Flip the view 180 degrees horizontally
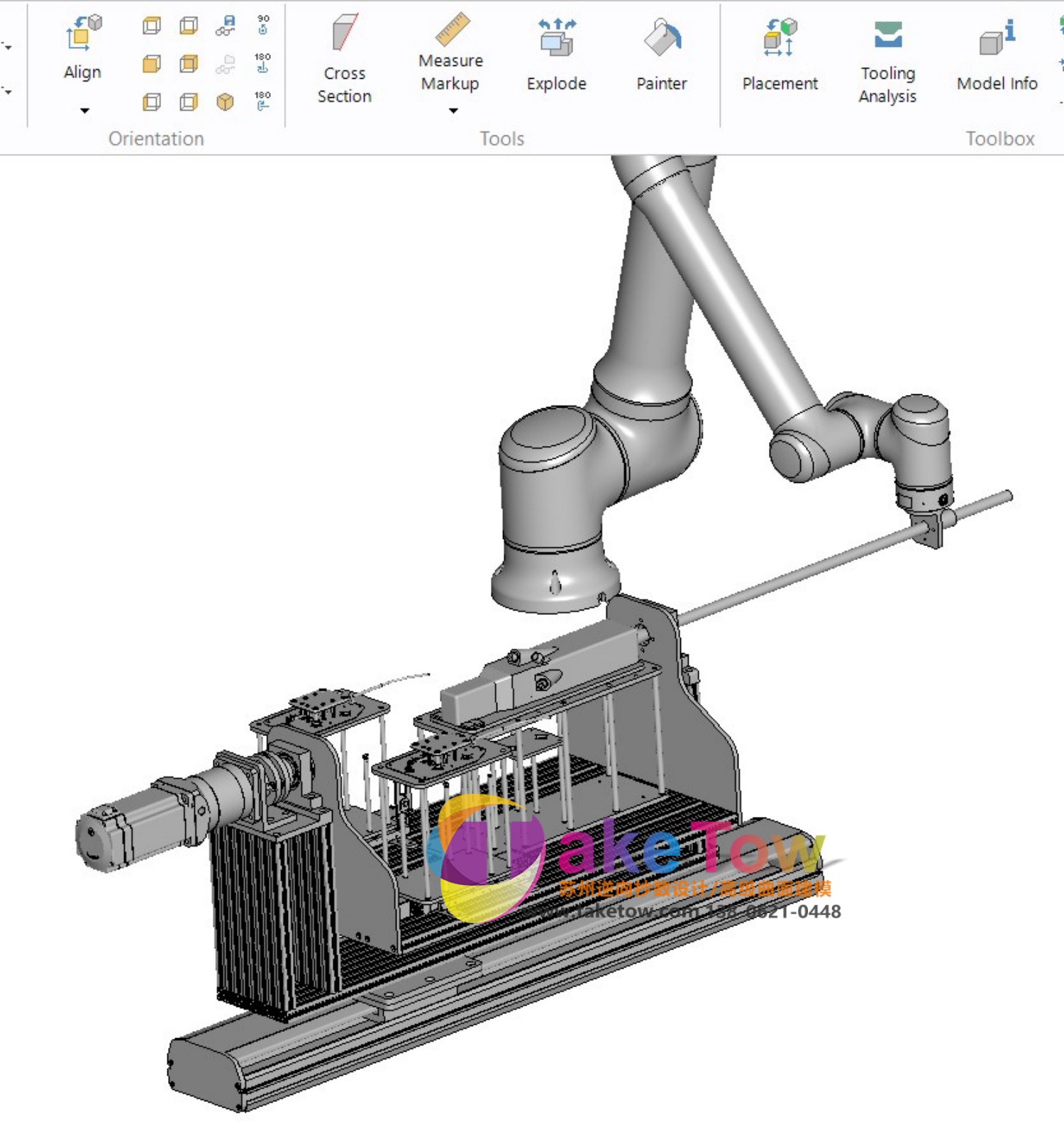 [x=262, y=101]
